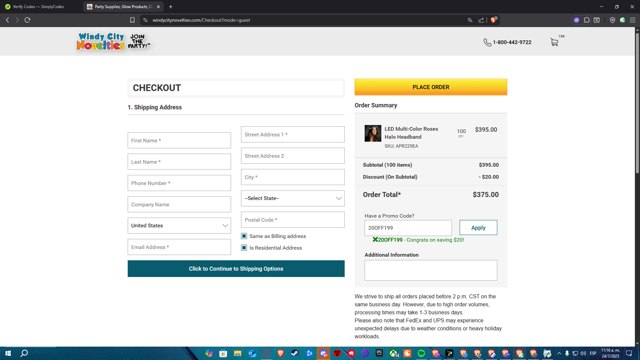This screenshot has height=360, width=640.
Task: Click the Postal Code field
Action: point(293,220)
